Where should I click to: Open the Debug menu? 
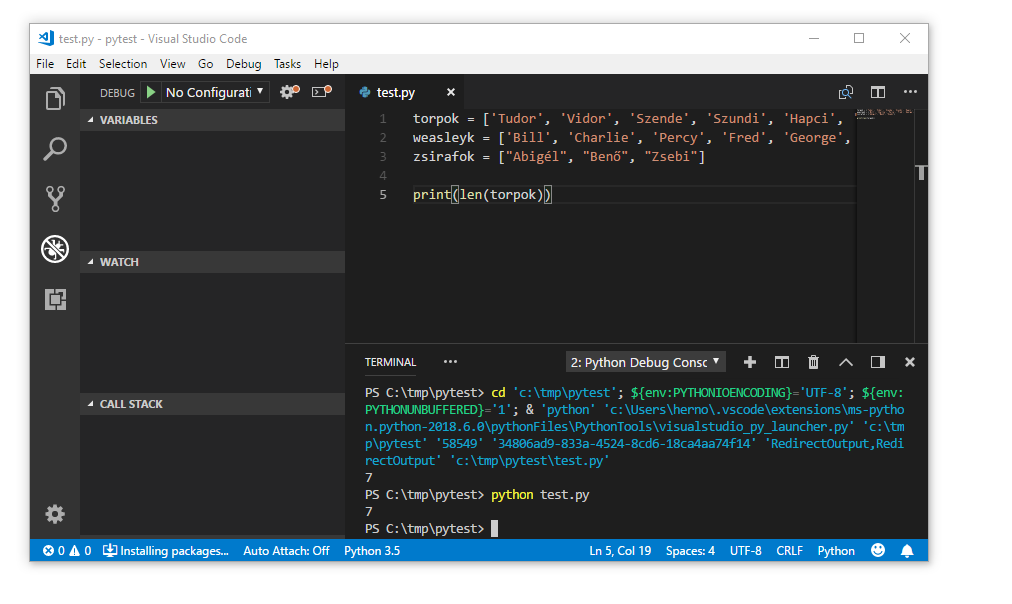pyautogui.click(x=243, y=64)
